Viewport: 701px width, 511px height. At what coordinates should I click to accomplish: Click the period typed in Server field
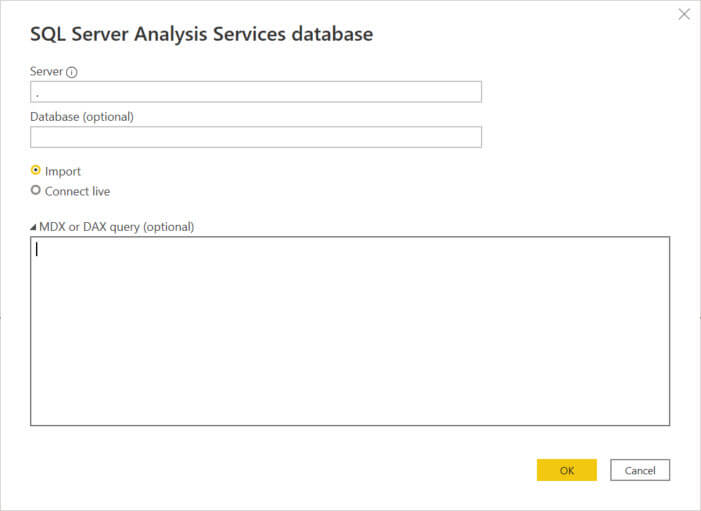(37, 94)
